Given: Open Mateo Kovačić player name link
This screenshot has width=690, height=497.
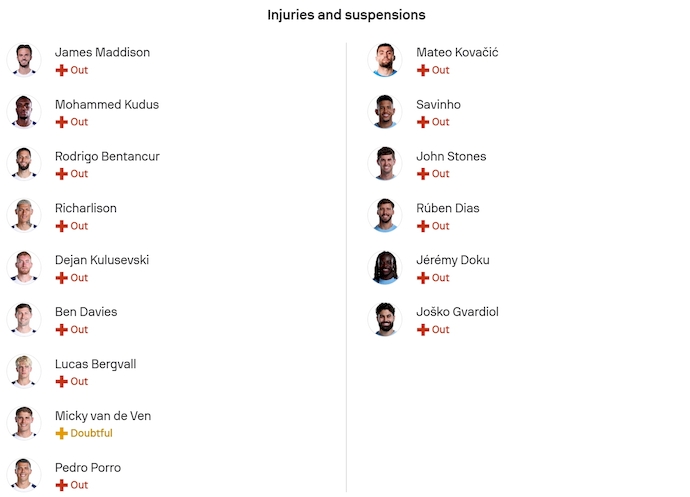Looking at the screenshot, I should (x=457, y=52).
